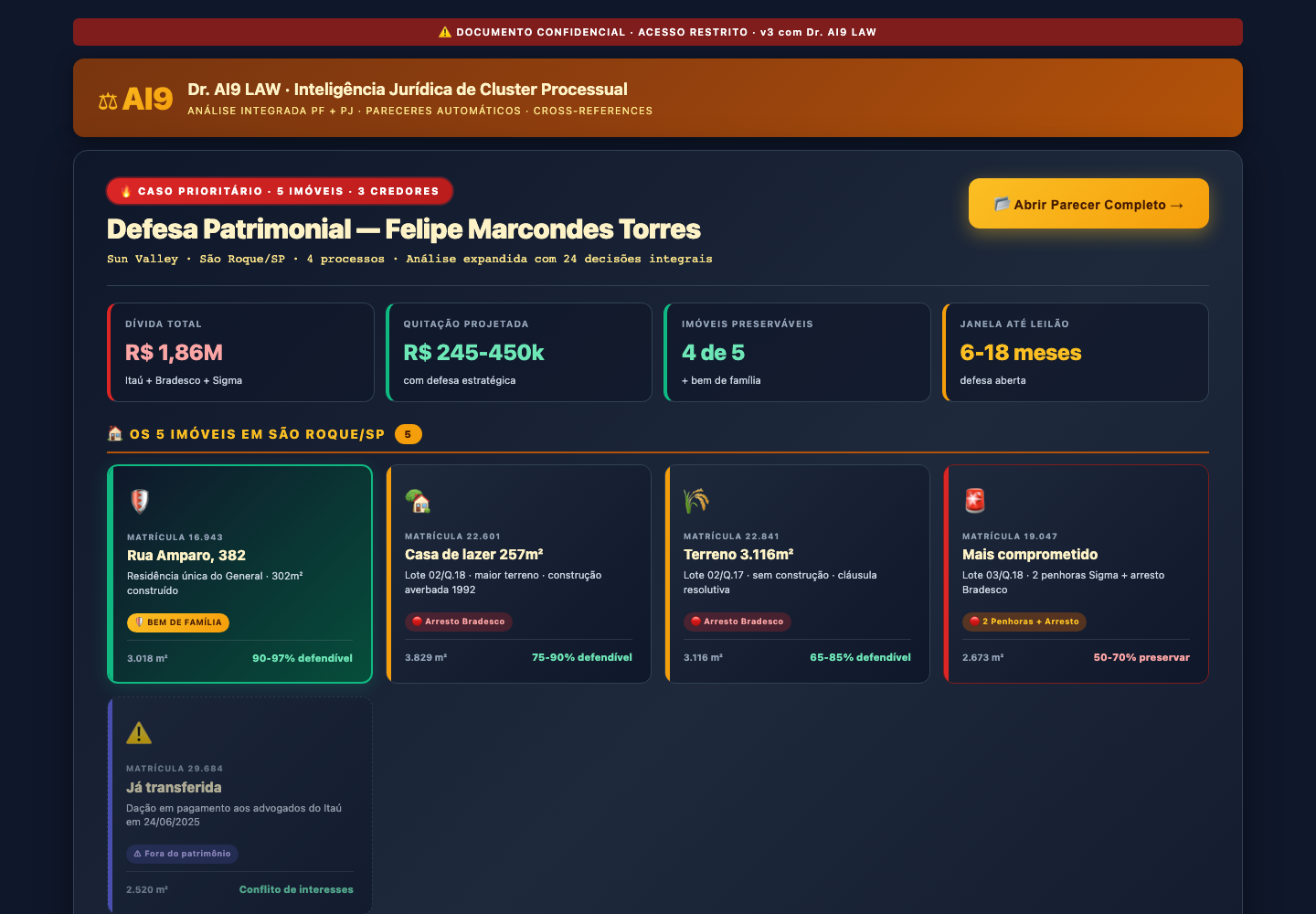Image resolution: width=1316 pixels, height=914 pixels.
Task: Click the 2 Penhoras + Arresto tag
Action: [x=1024, y=622]
